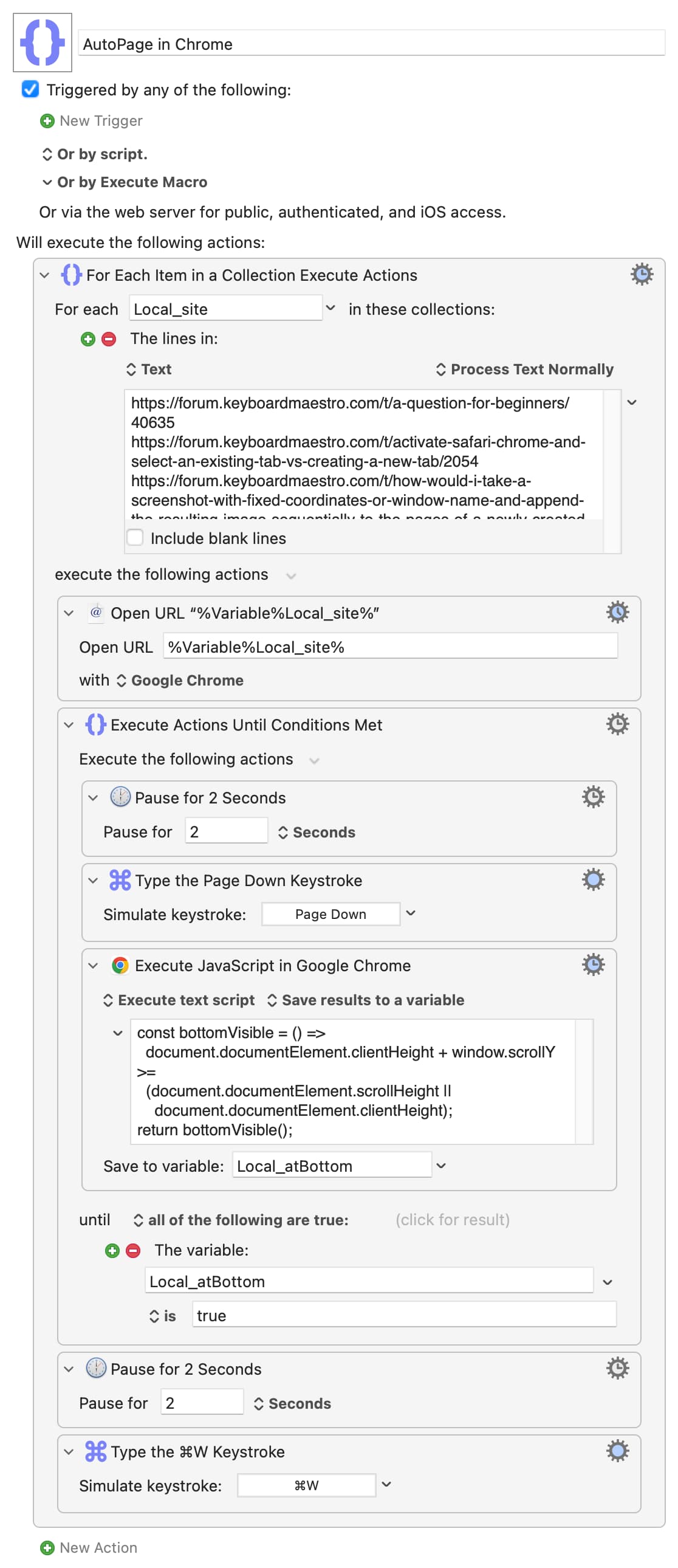Screen dimensions: 678x1568
Task: Enable Include blank lines checkbox
Action: [135, 537]
